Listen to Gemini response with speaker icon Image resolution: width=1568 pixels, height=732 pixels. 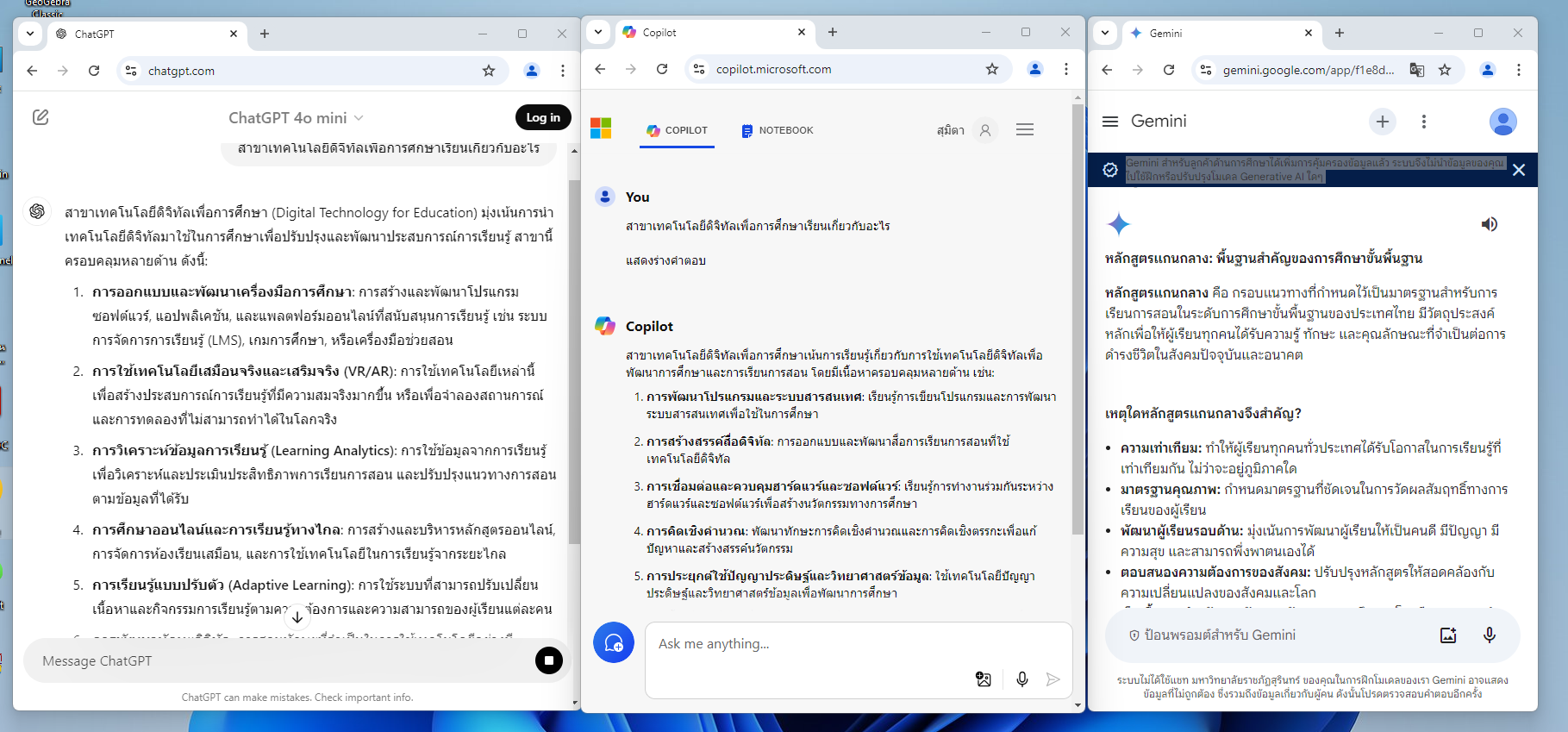tap(1489, 224)
